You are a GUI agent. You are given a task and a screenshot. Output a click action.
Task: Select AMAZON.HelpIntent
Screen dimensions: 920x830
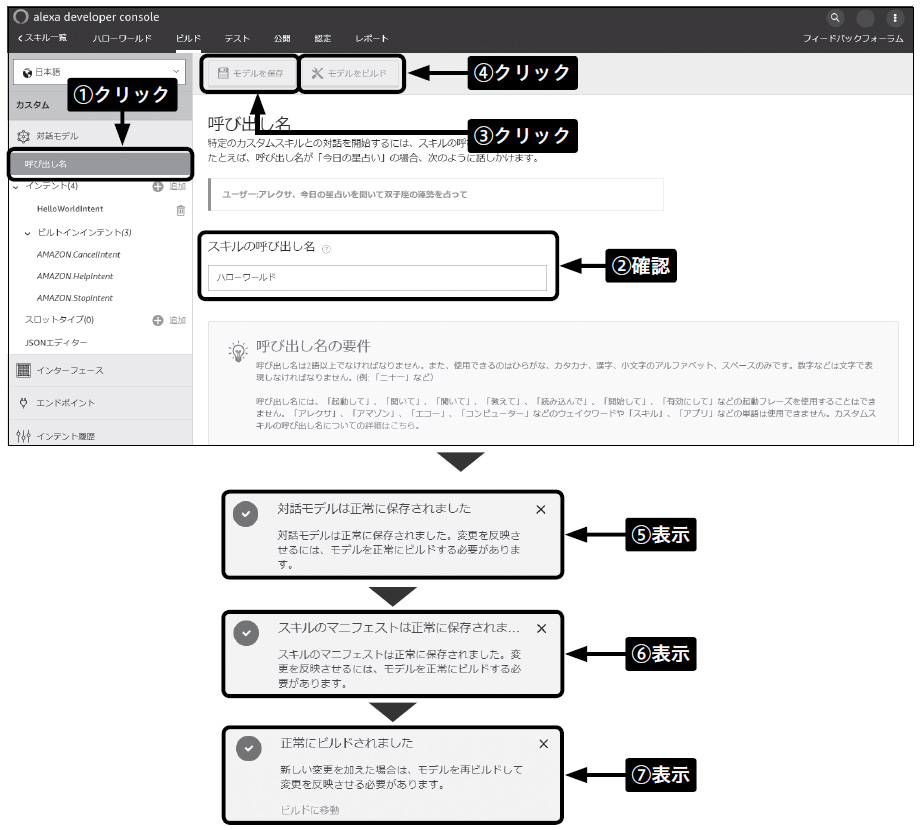[x=75, y=276]
